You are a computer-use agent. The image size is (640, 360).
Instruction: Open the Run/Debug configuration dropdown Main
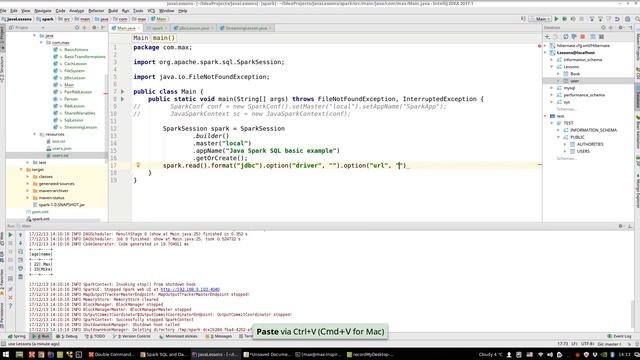540,19
